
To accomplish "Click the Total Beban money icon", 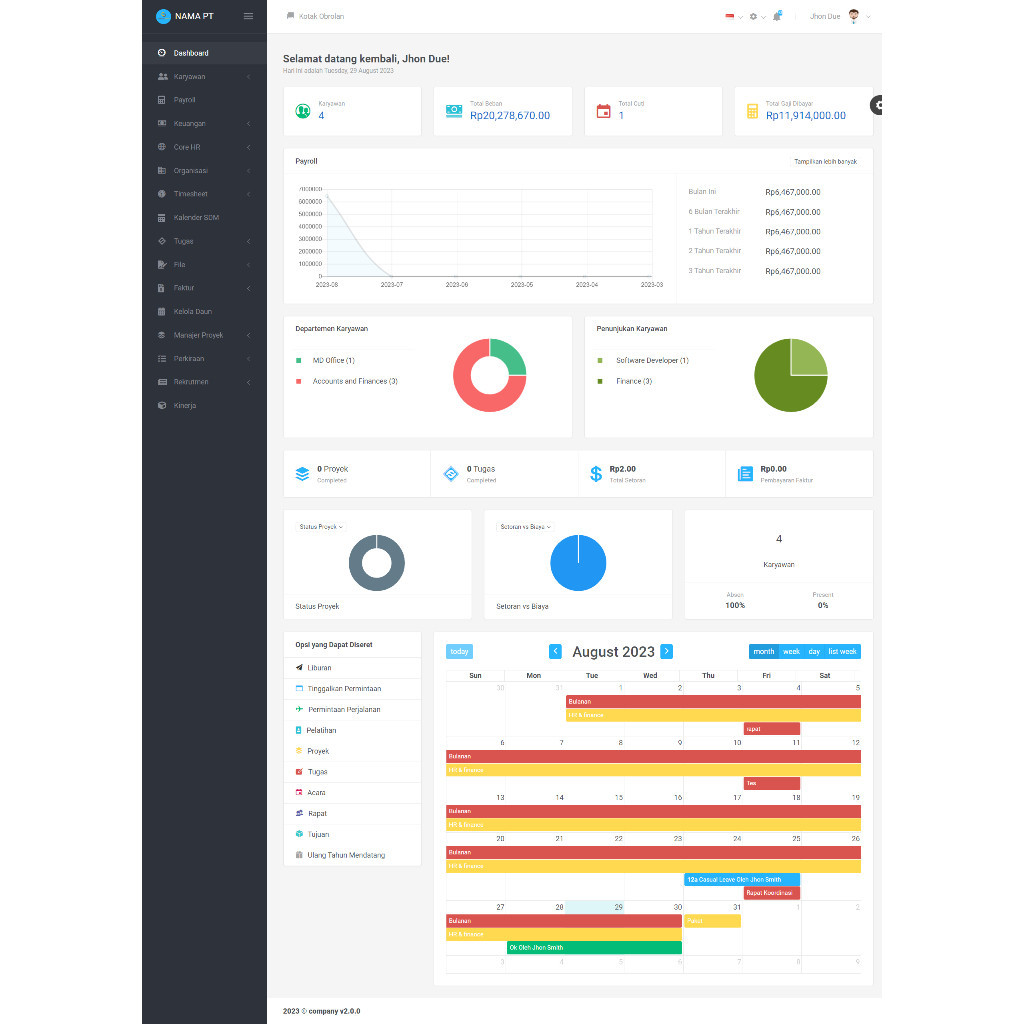I will 454,111.
